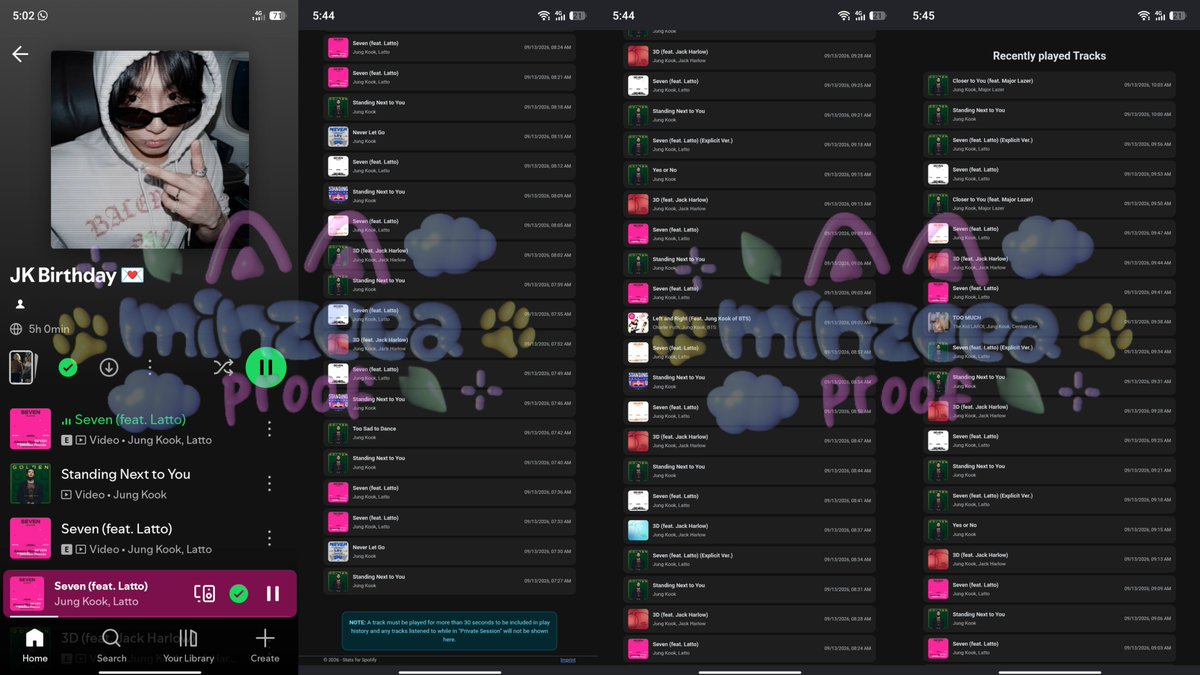The width and height of the screenshot is (1200, 675).
Task: Open the 3D (feat. Jack Harlow) entry at 08:02 AM
Action: click(x=449, y=255)
